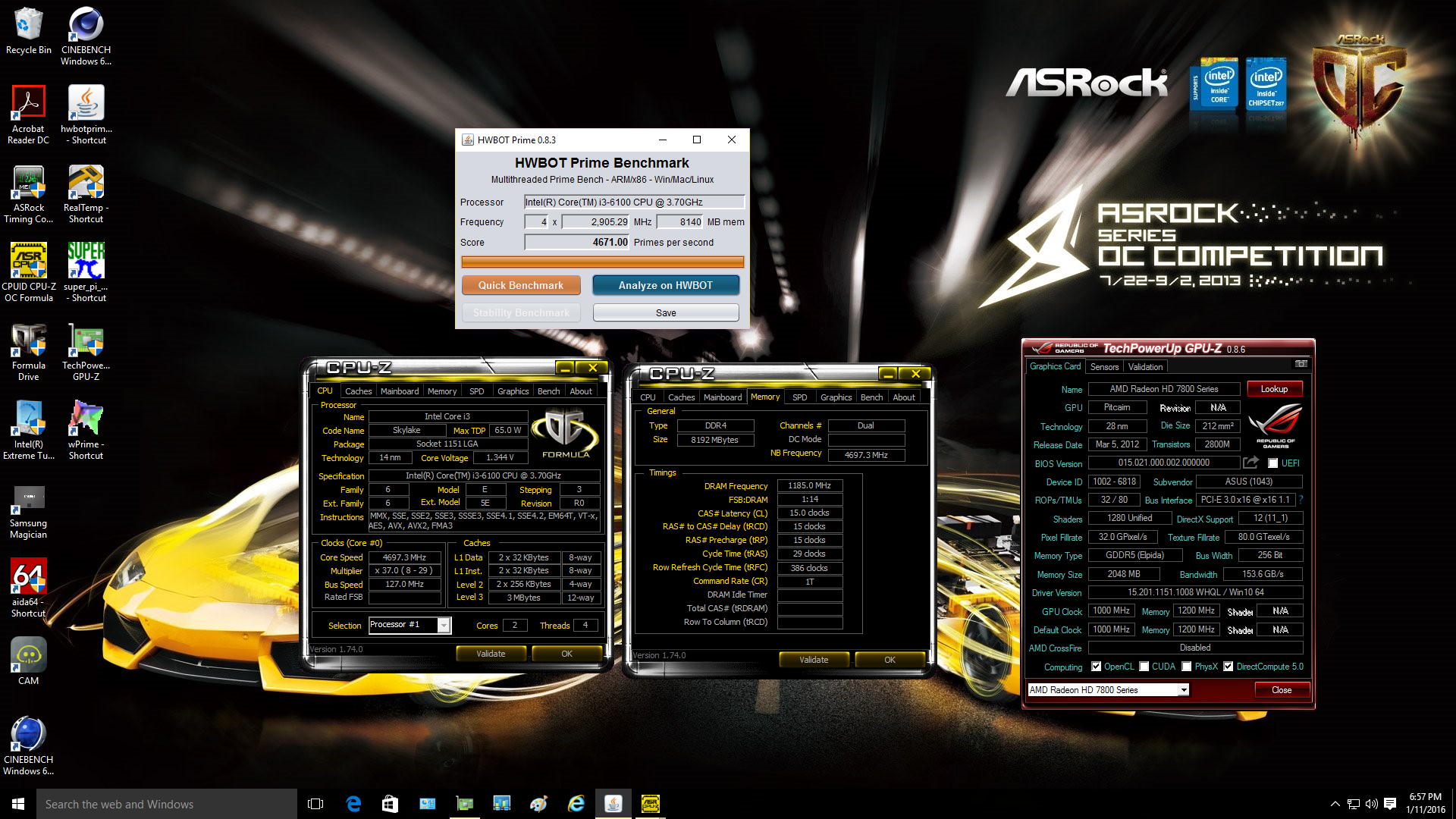Click the Close button in GPU-Z
This screenshot has width=1456, height=819.
[1282, 690]
